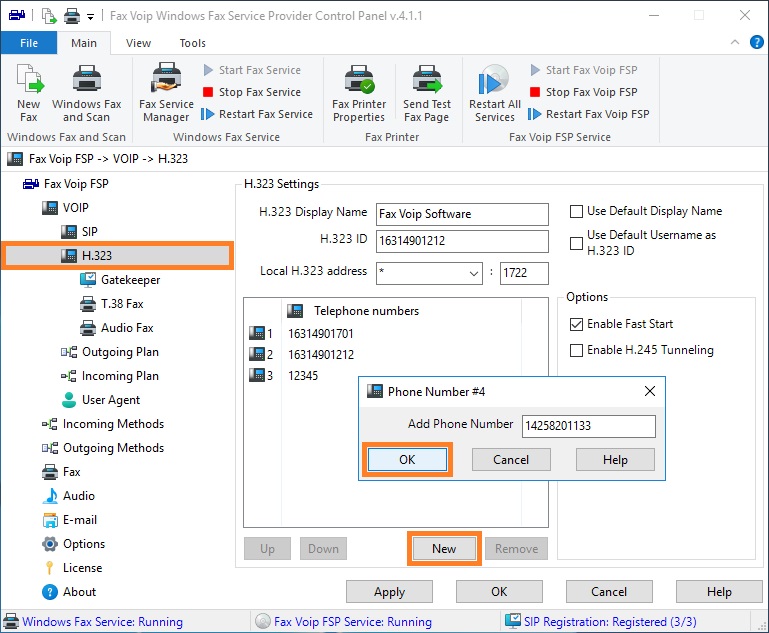This screenshot has height=633, width=769.
Task: Click the Apply button
Action: [389, 592]
